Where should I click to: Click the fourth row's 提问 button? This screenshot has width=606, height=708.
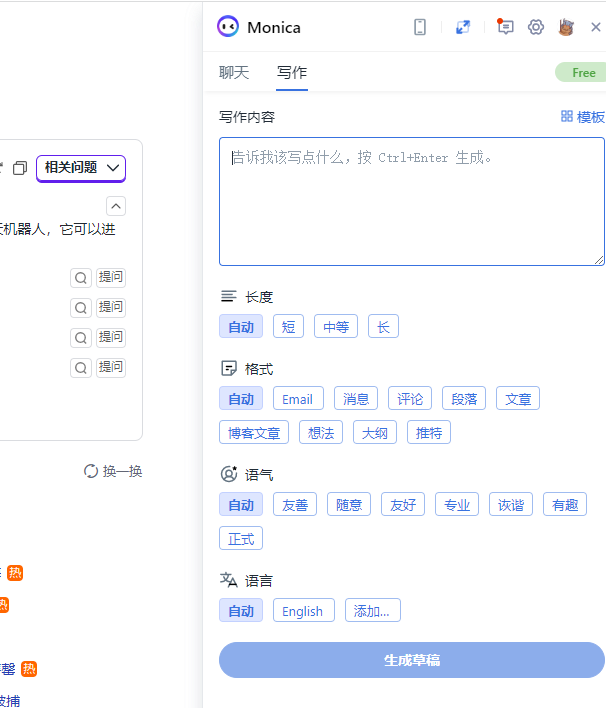(111, 367)
